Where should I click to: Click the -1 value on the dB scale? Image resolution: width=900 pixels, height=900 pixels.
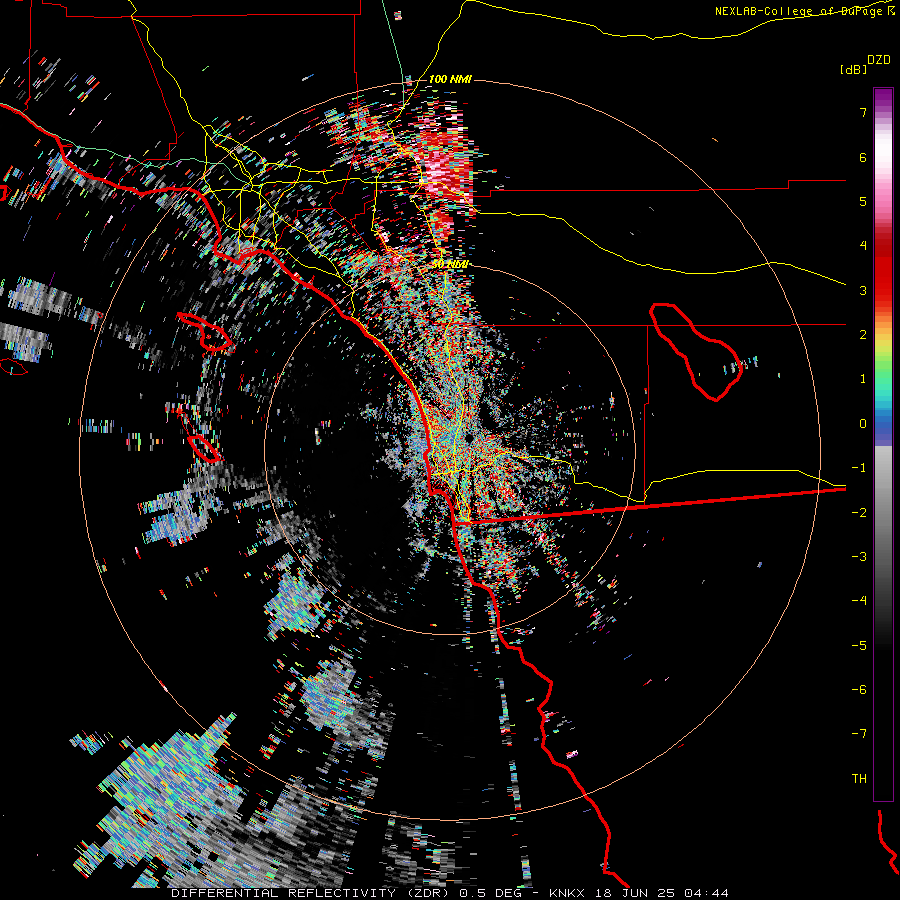[x=859, y=468]
